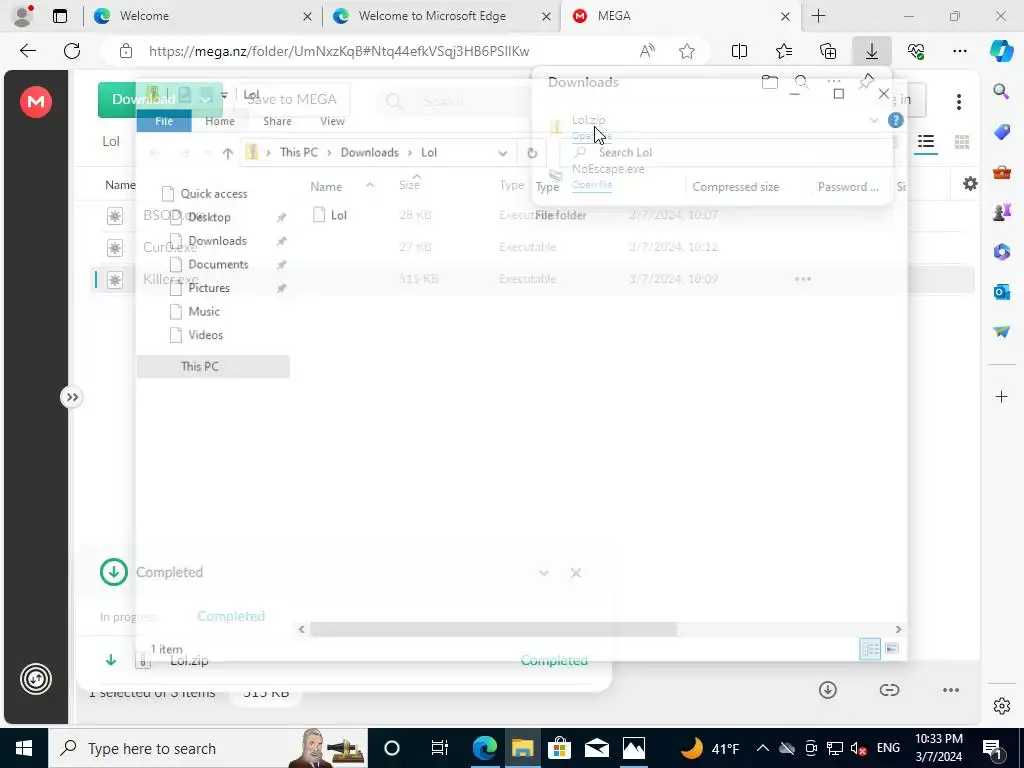Open Explorer File tab
The height and width of the screenshot is (768, 1024).
point(164,121)
